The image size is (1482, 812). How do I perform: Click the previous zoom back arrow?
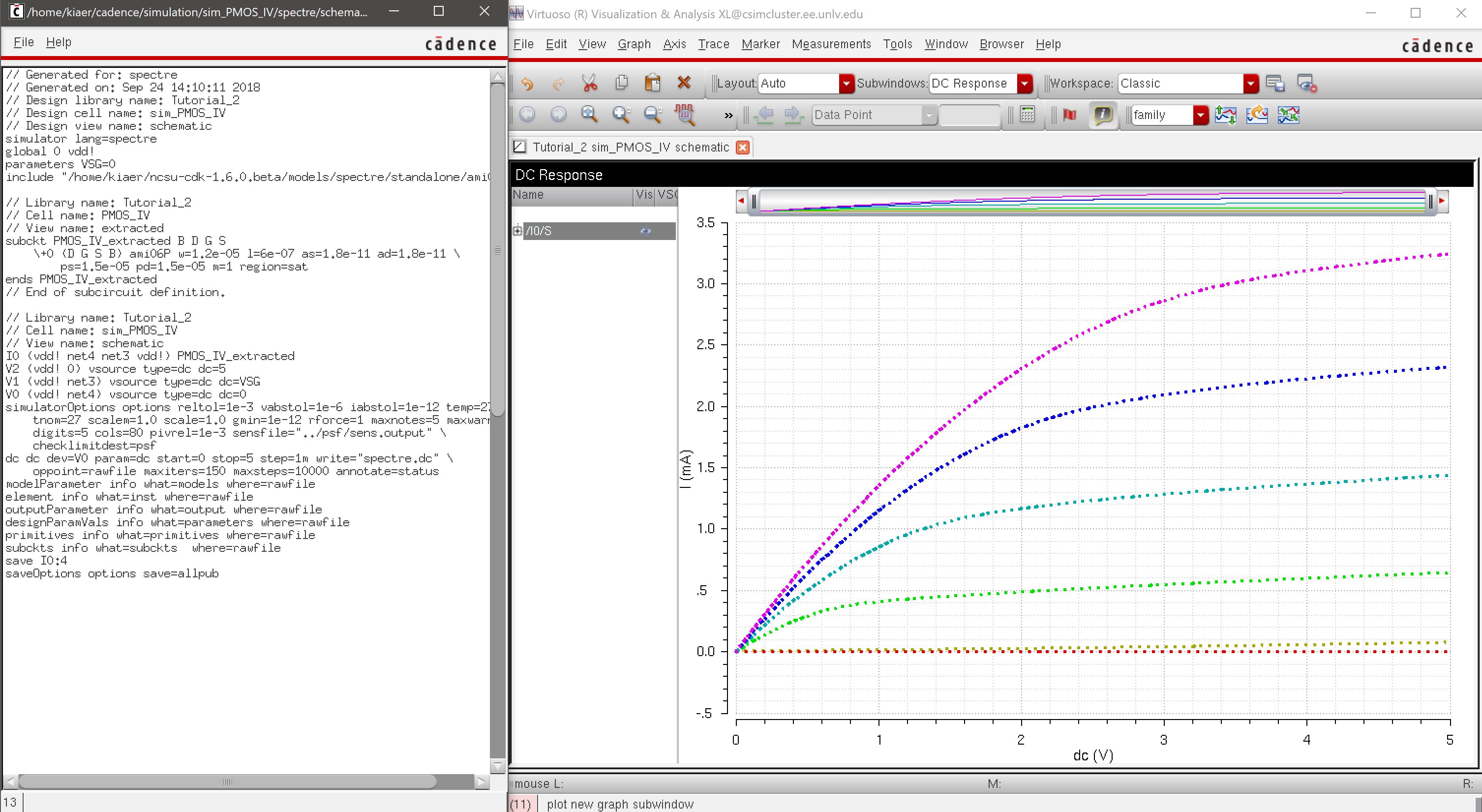click(527, 115)
